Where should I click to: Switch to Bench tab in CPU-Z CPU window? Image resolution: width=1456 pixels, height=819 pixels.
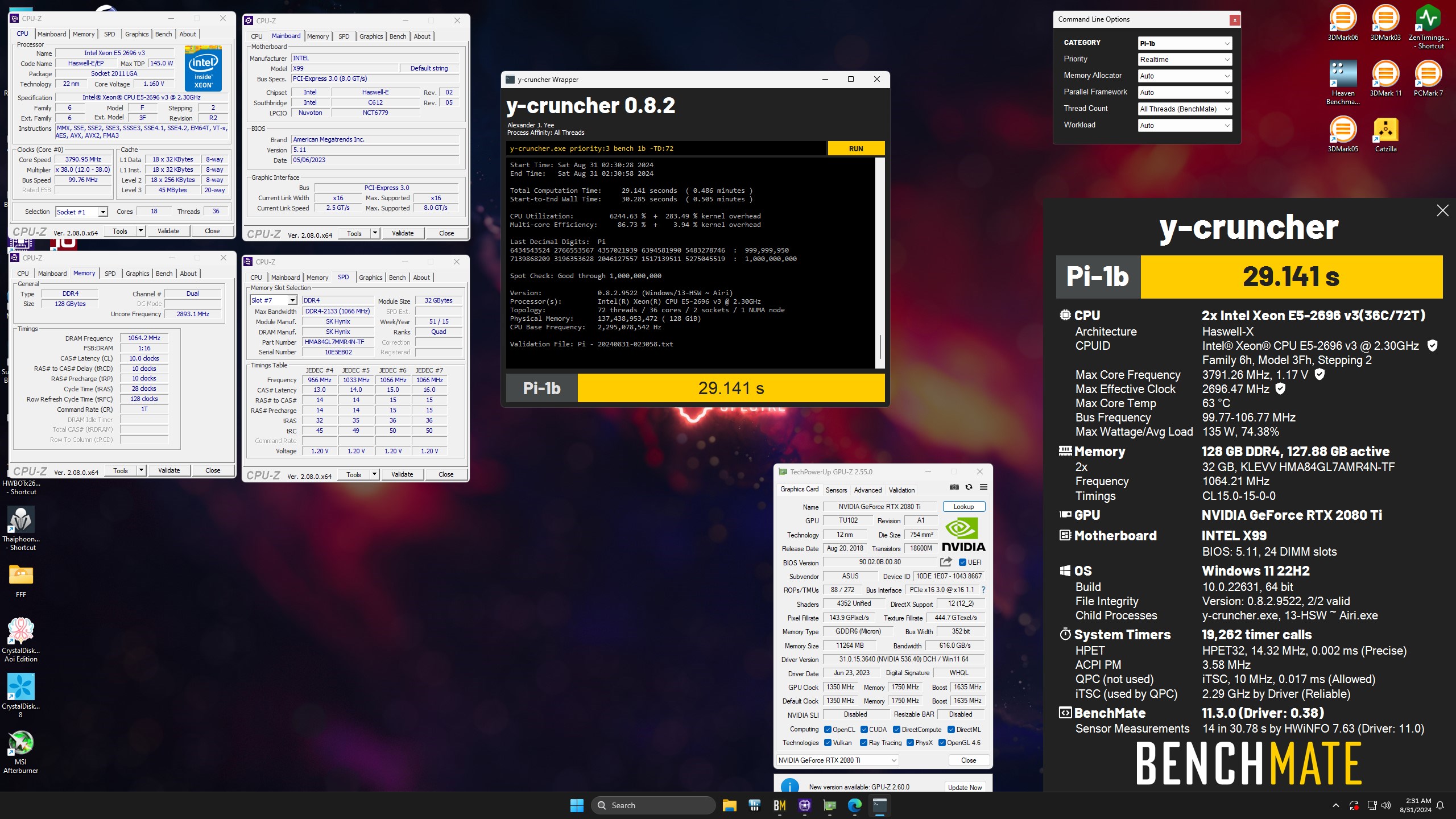click(x=163, y=34)
